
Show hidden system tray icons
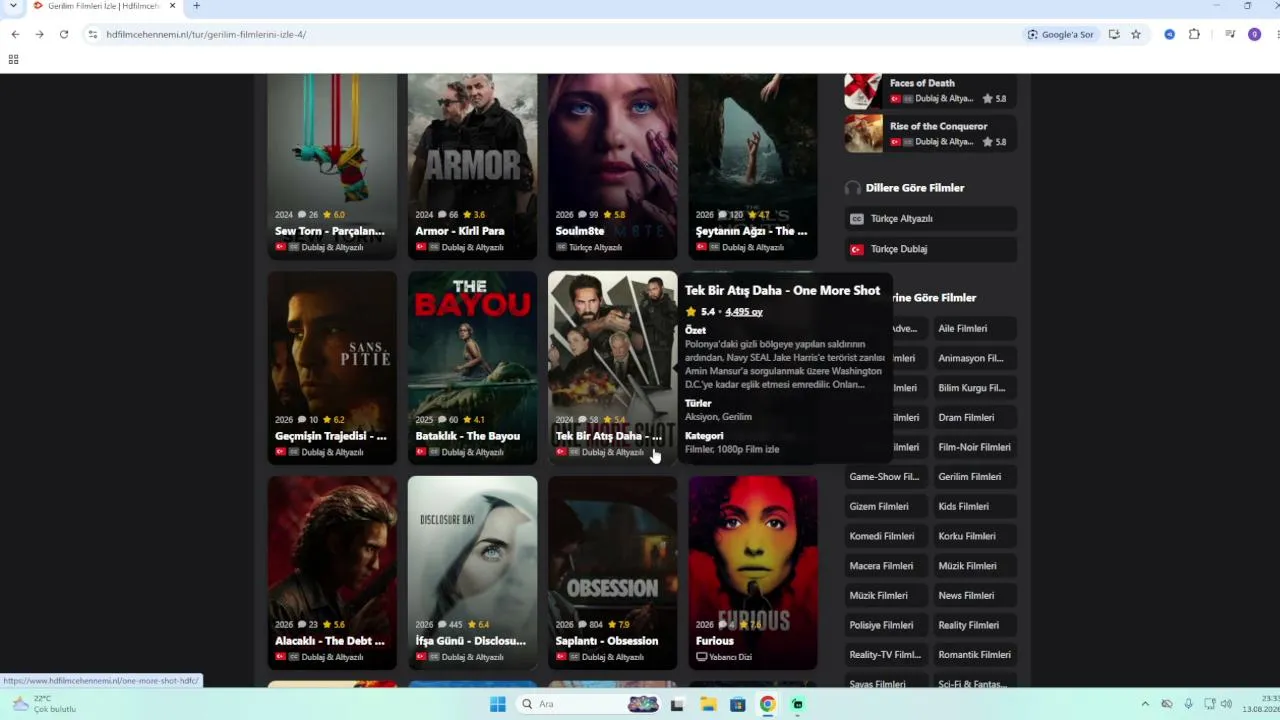pos(1145,704)
